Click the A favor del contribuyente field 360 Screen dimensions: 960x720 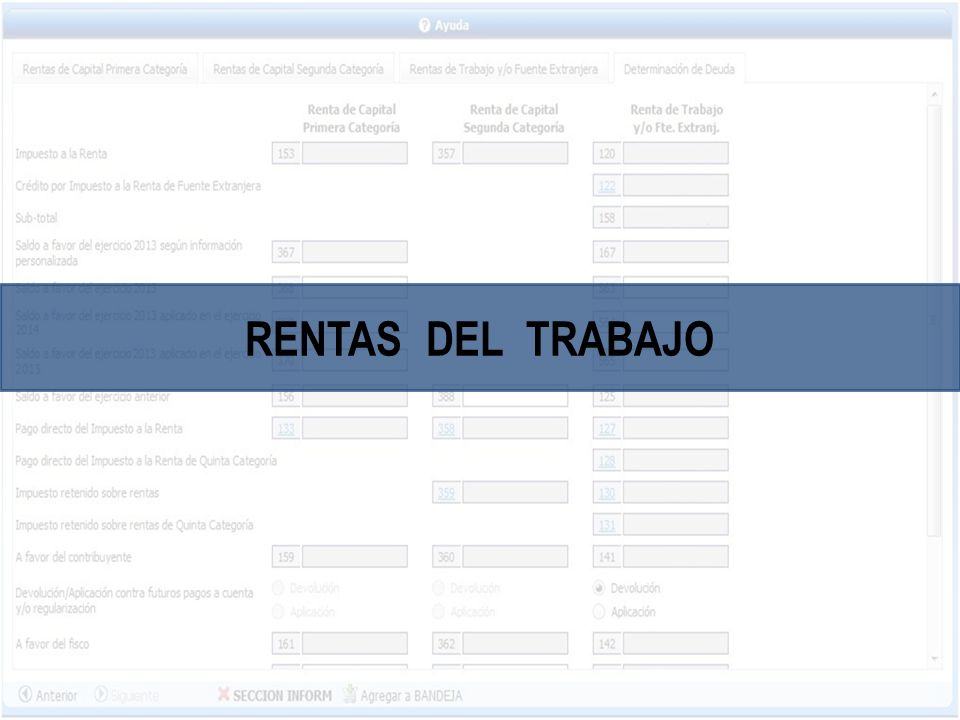tap(516, 557)
